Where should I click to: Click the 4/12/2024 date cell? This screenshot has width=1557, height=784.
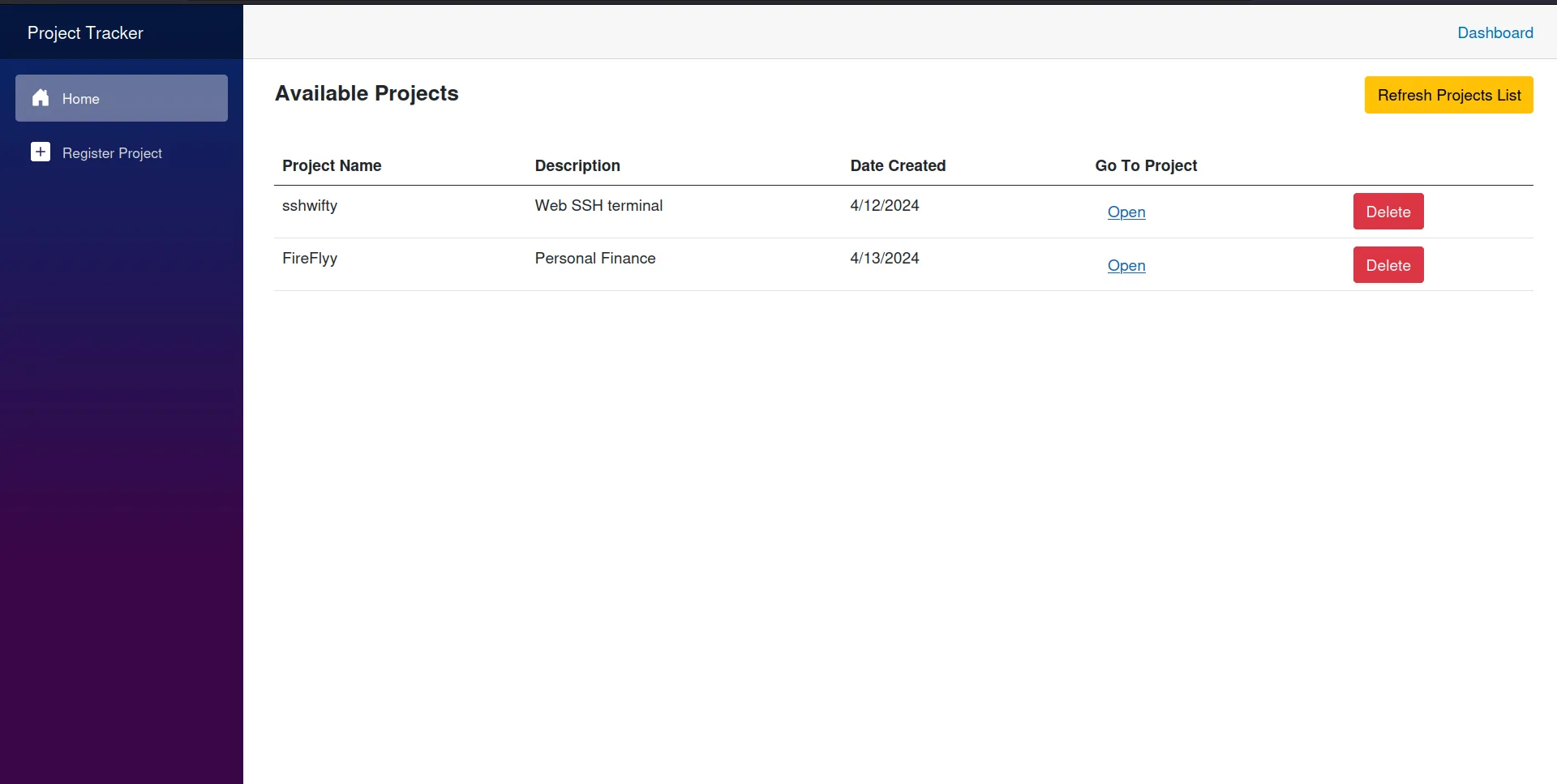[884, 206]
